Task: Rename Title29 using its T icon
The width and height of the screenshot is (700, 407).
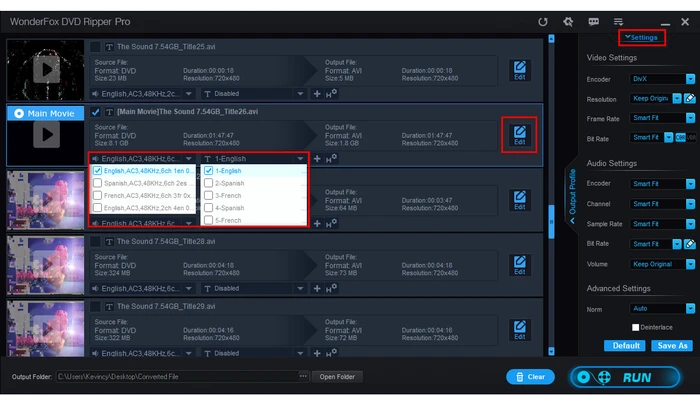Action: pos(109,307)
